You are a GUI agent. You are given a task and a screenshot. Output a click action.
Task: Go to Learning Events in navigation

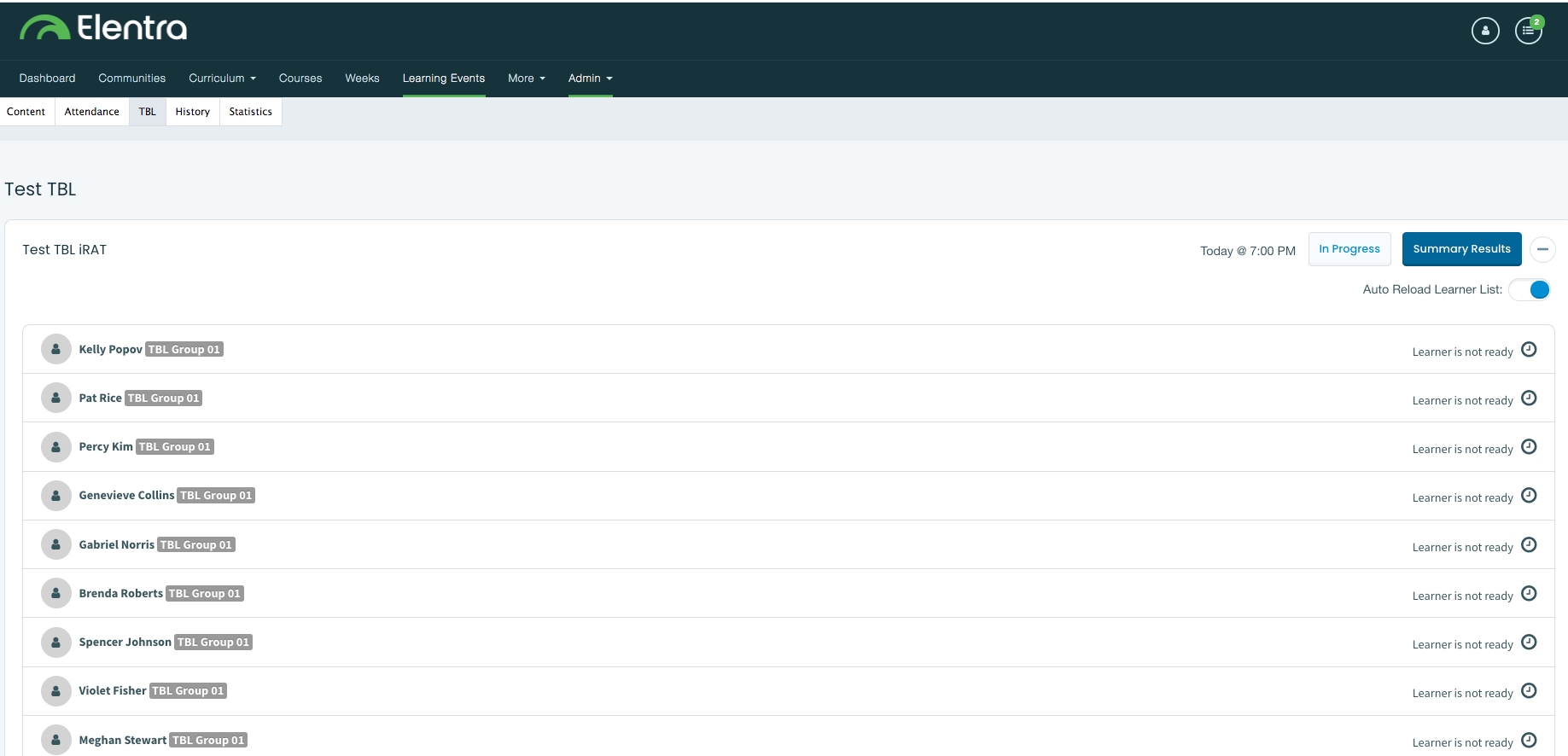coord(443,79)
